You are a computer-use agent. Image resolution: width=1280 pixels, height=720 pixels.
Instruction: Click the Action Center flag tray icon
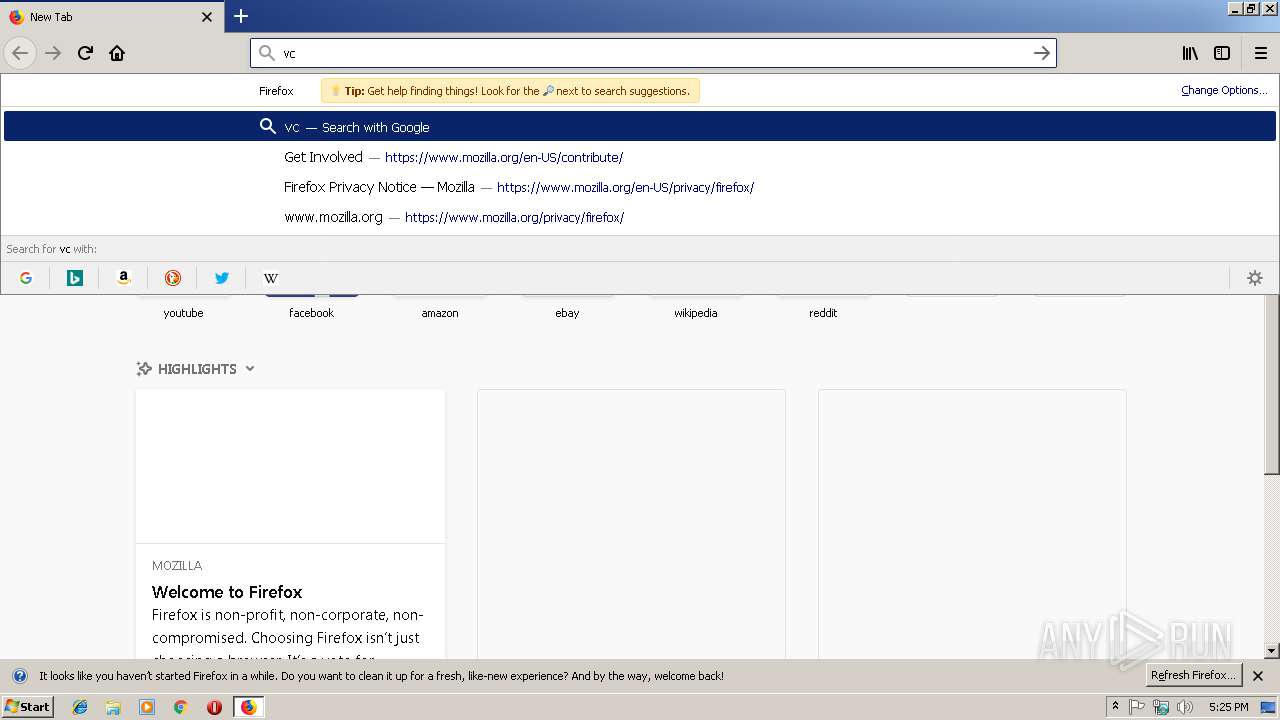pos(1137,707)
